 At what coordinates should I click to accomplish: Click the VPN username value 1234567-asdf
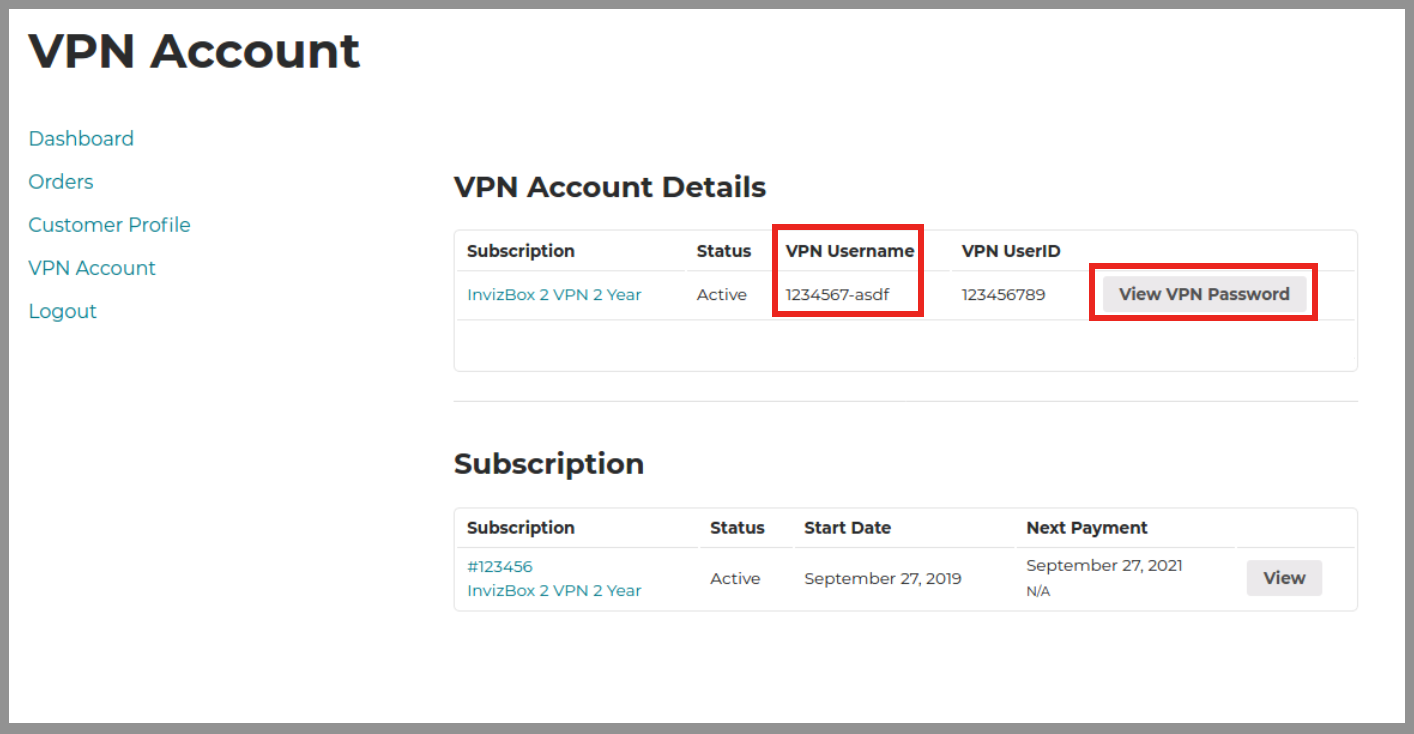[837, 295]
